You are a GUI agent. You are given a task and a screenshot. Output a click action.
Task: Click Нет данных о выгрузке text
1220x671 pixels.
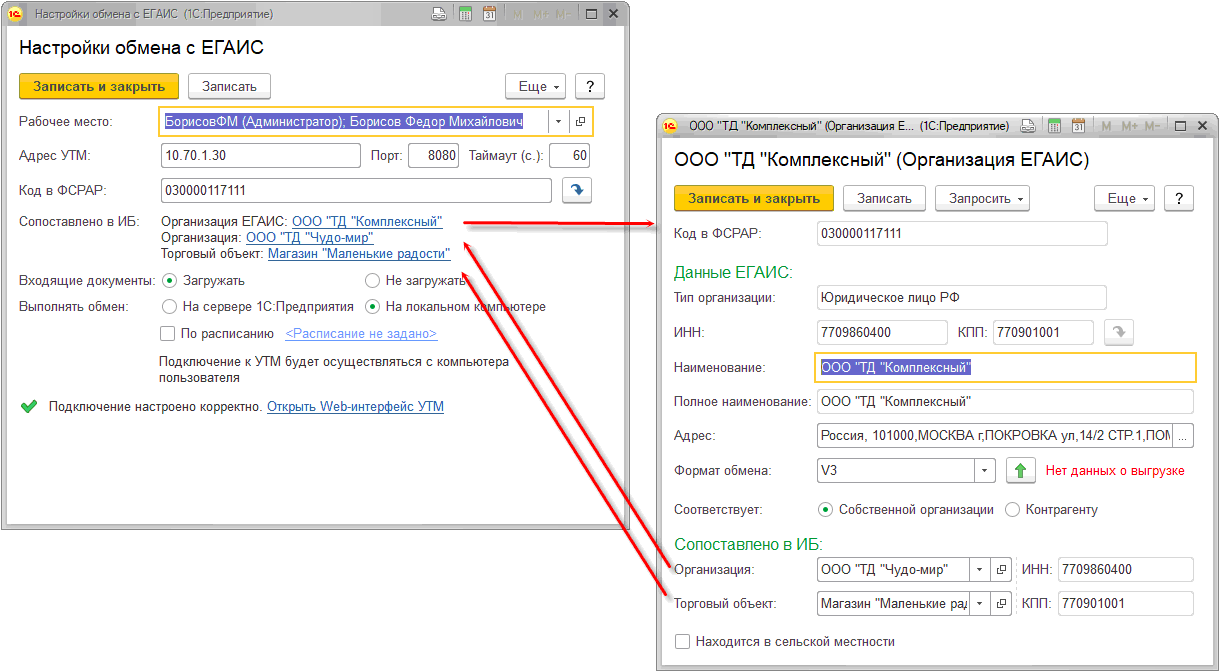(x=1115, y=470)
